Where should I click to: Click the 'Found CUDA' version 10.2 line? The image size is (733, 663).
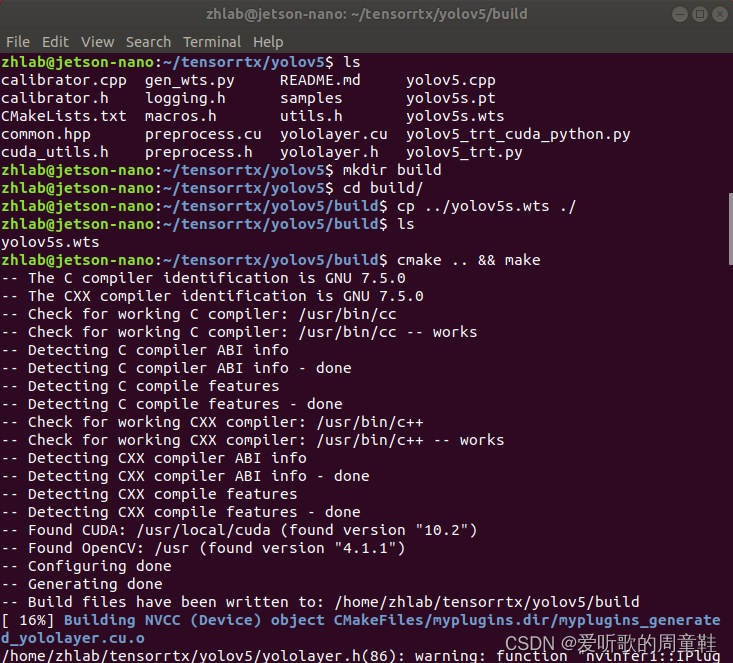click(239, 530)
